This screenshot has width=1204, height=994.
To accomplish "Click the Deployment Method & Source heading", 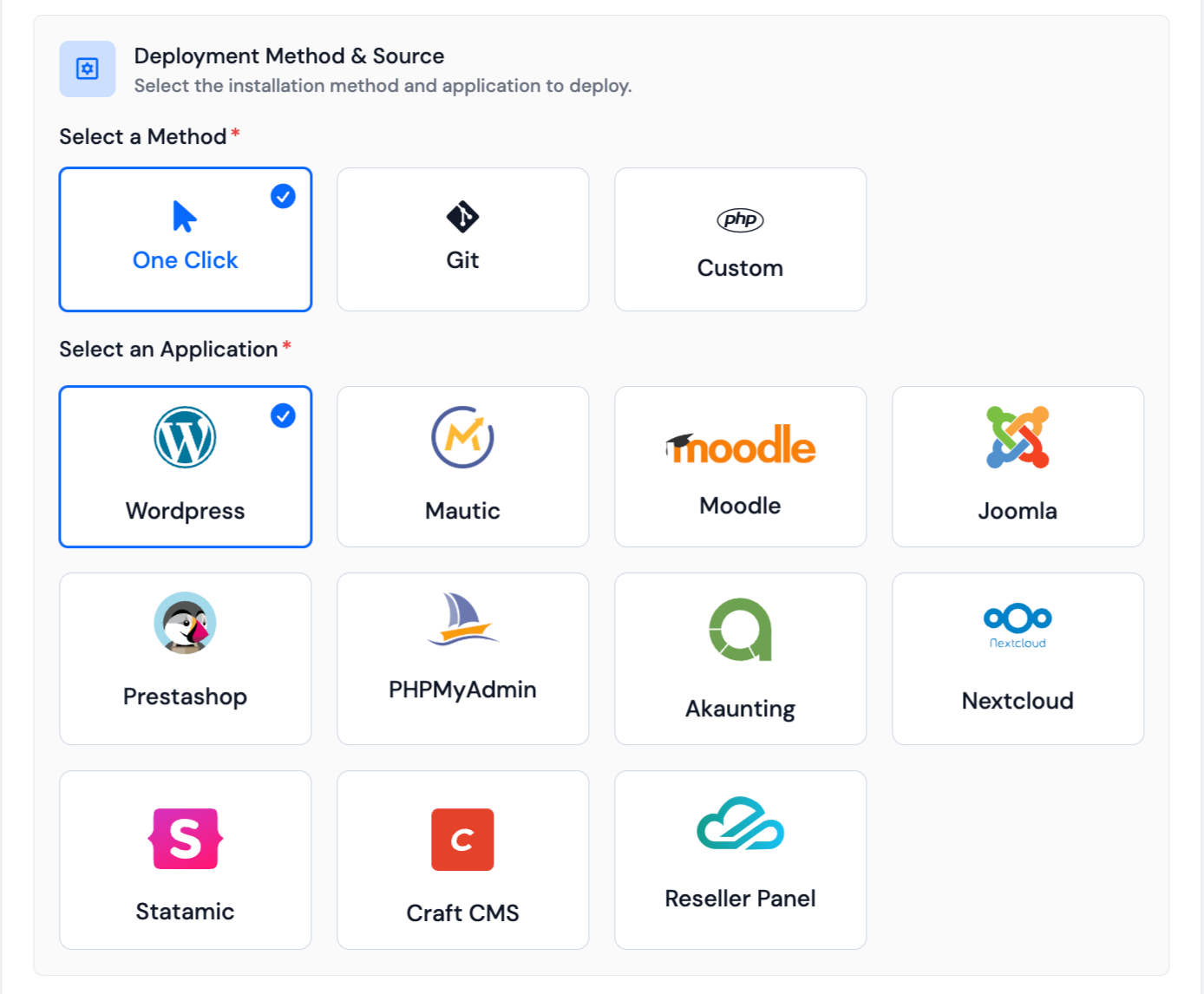I will pos(289,56).
